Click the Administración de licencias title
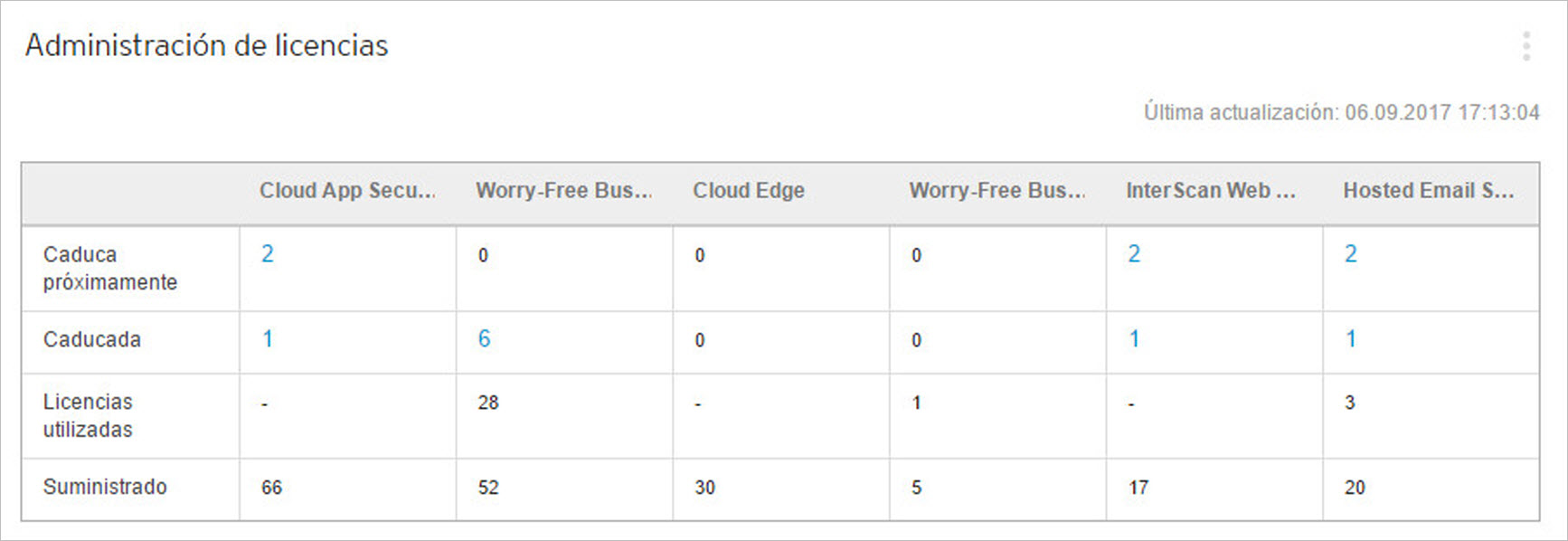The width and height of the screenshot is (1568, 541). pos(207,46)
